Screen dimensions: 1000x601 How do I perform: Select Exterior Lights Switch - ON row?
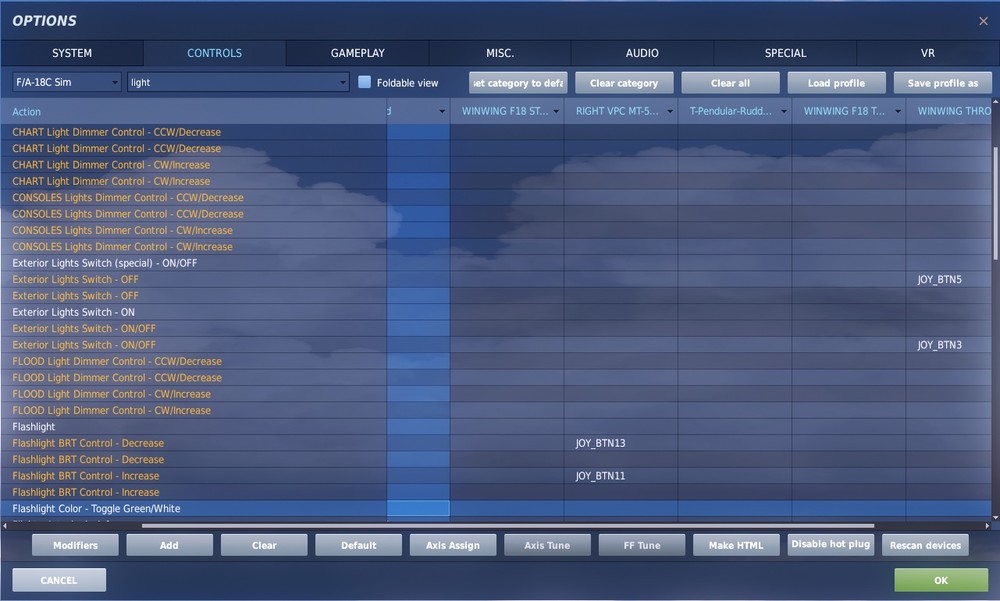coord(193,312)
